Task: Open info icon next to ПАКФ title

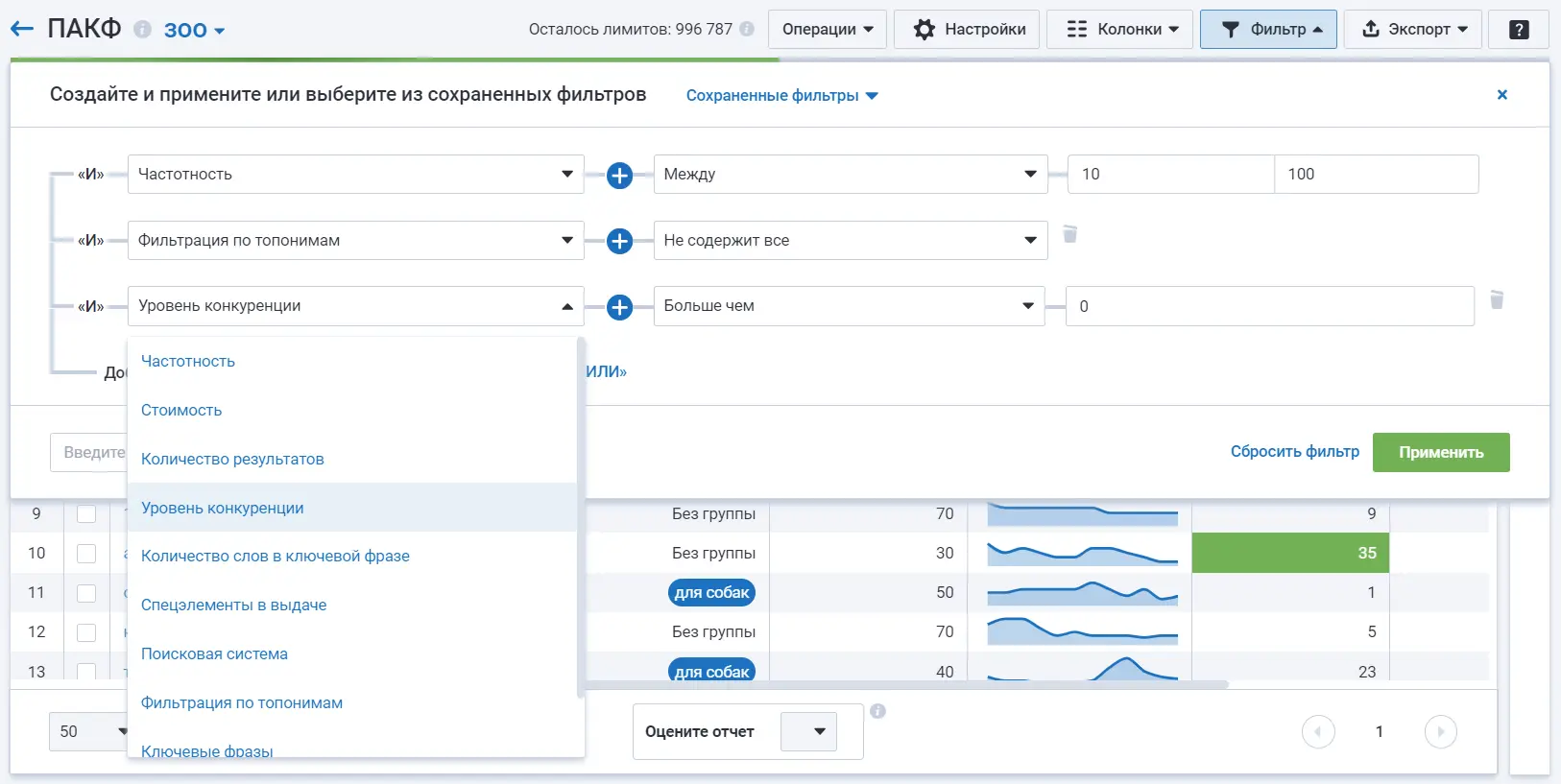Action: 142,30
